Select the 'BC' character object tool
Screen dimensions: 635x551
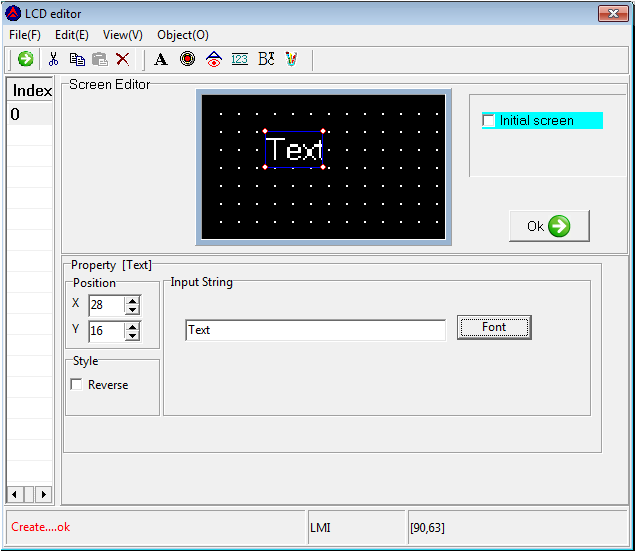266,59
